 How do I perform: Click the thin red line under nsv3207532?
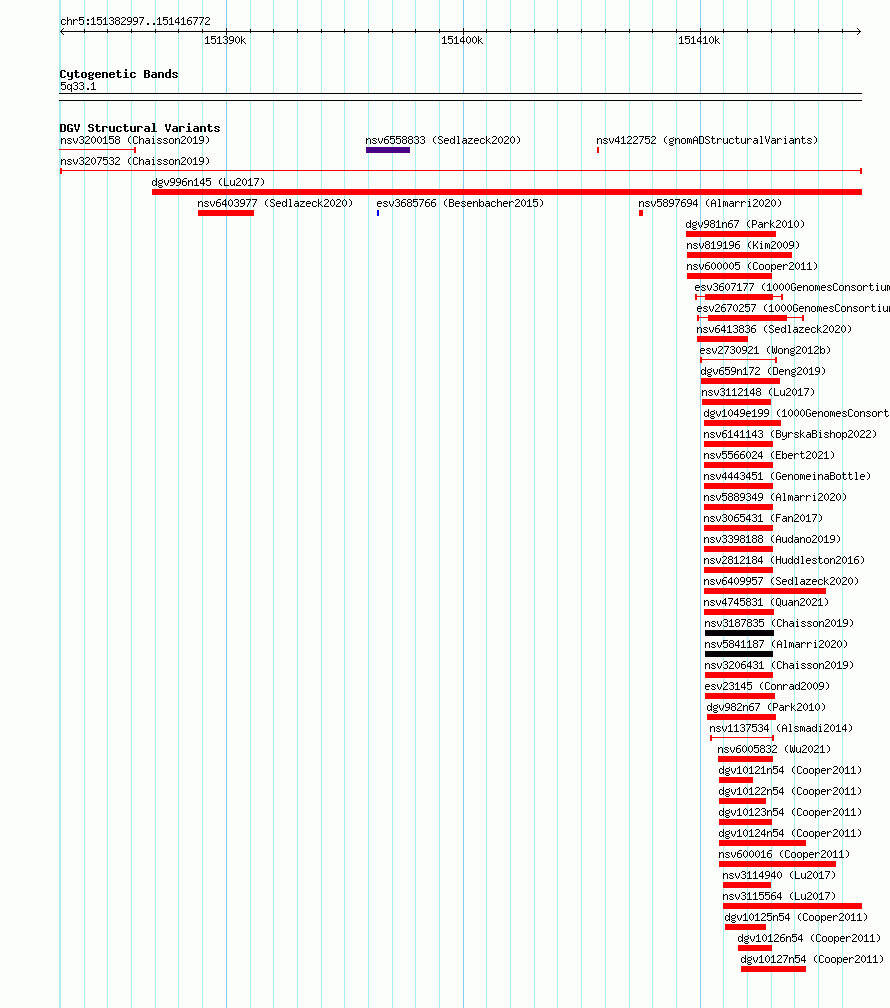(x=460, y=171)
